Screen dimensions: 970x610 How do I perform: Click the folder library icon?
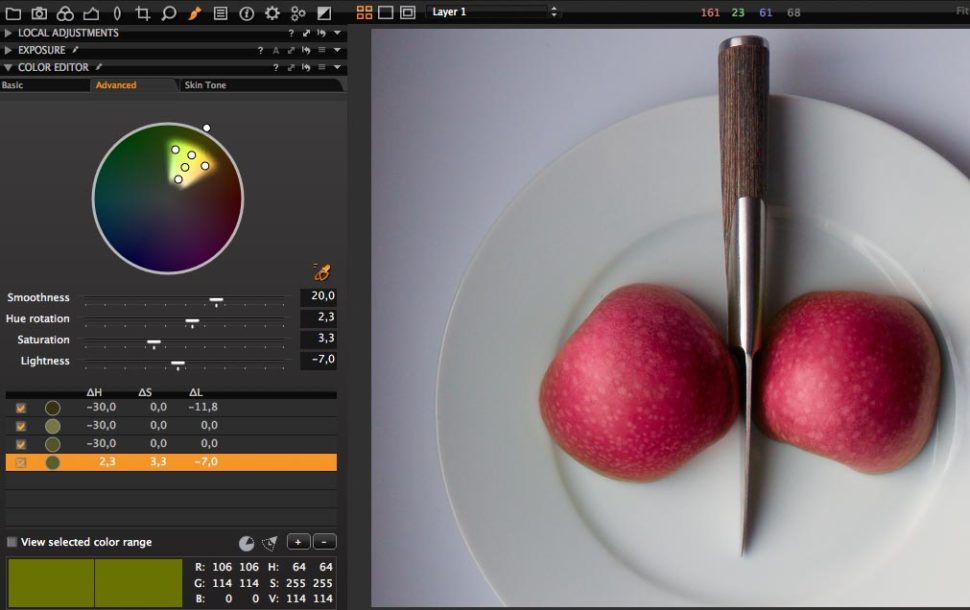(12, 13)
